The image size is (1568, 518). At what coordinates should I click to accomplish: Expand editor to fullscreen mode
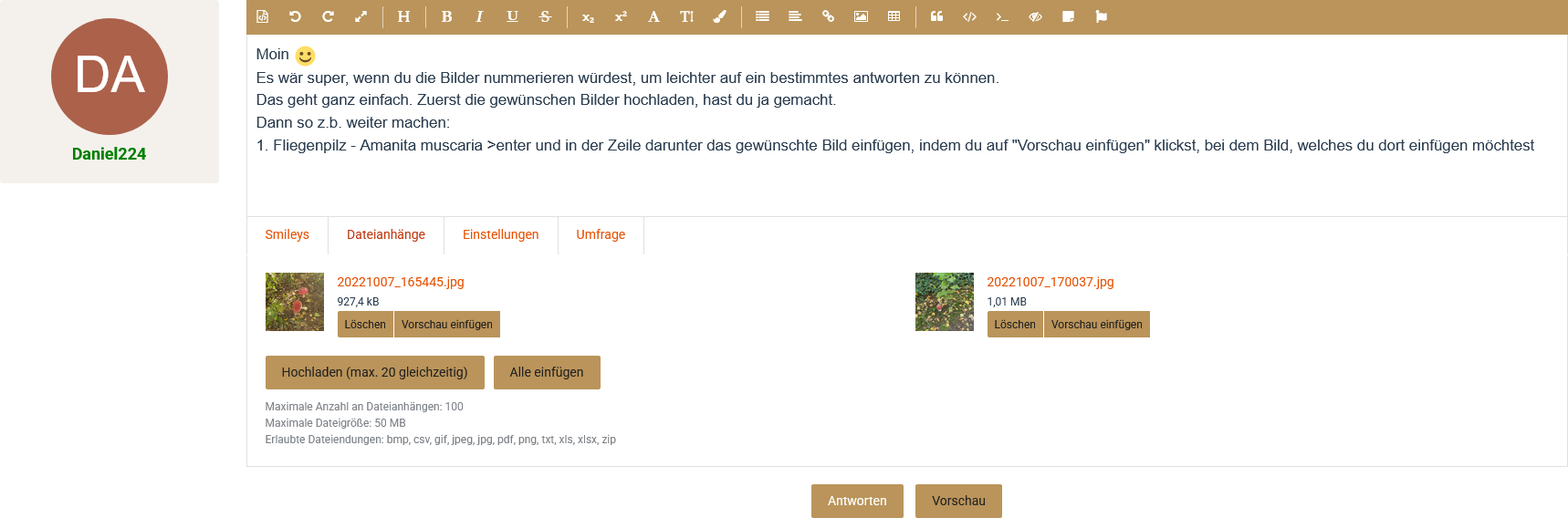[x=361, y=16]
